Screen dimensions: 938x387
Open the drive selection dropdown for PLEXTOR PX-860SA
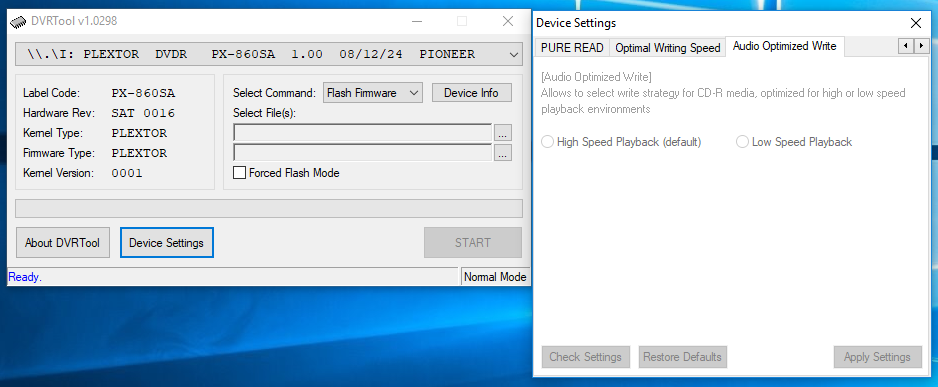coord(269,54)
